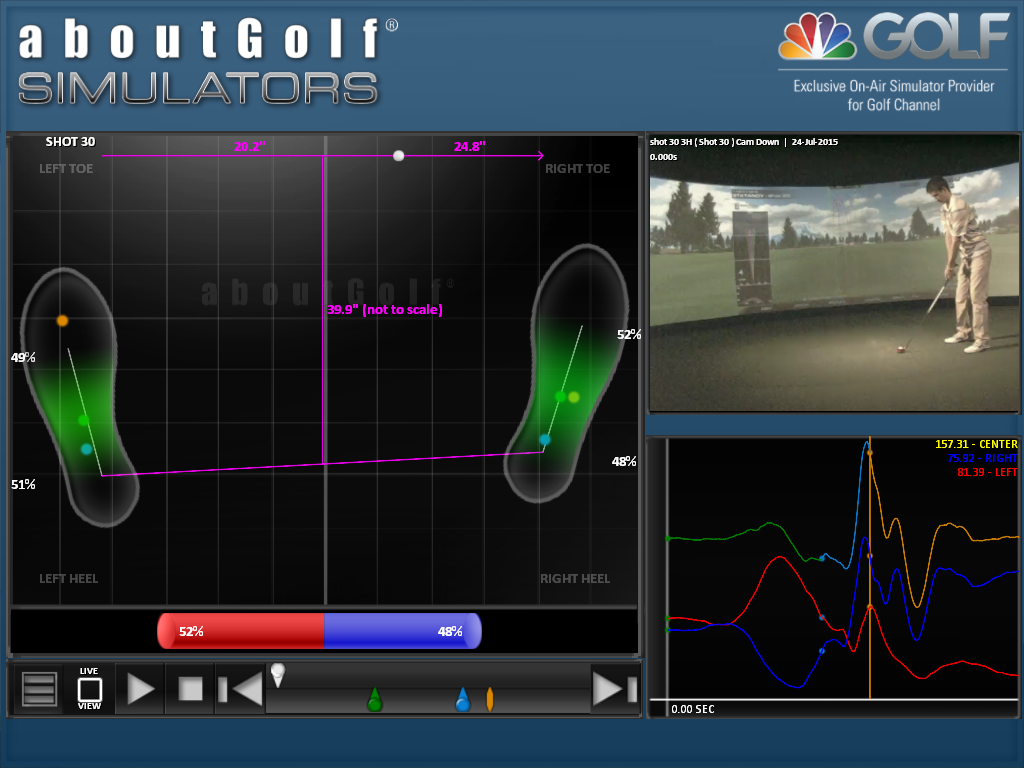Viewport: 1024px width, 768px height.
Task: Click the 39.9" (not to scale) measurement
Action: tap(385, 310)
